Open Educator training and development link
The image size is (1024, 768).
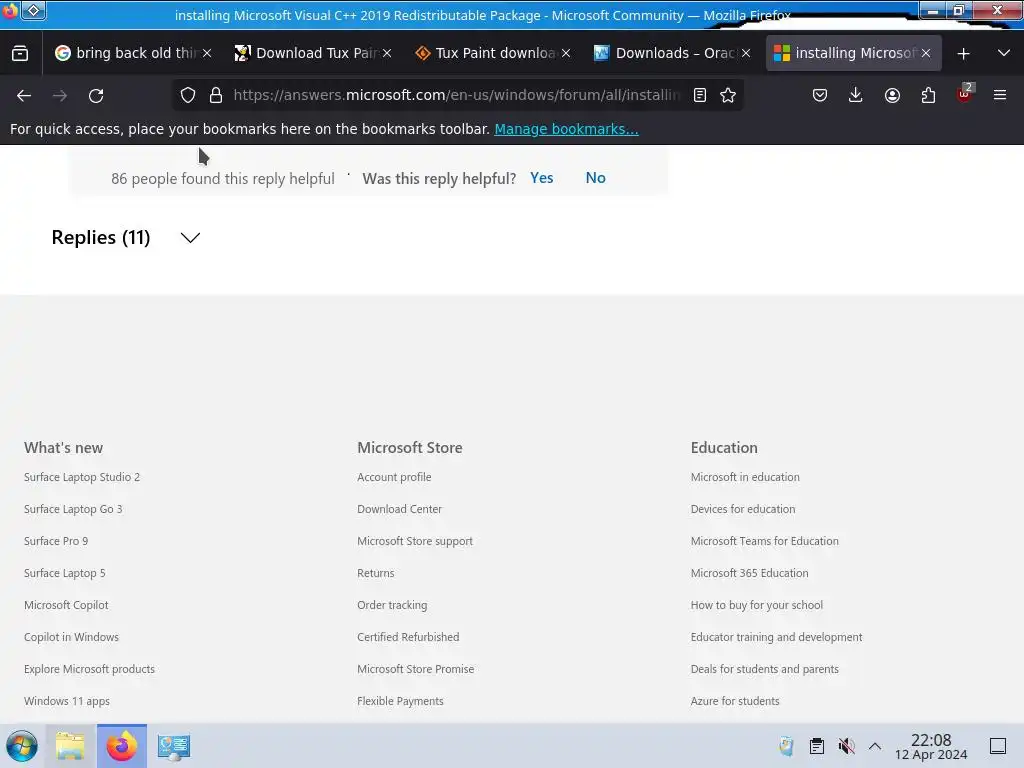point(776,637)
